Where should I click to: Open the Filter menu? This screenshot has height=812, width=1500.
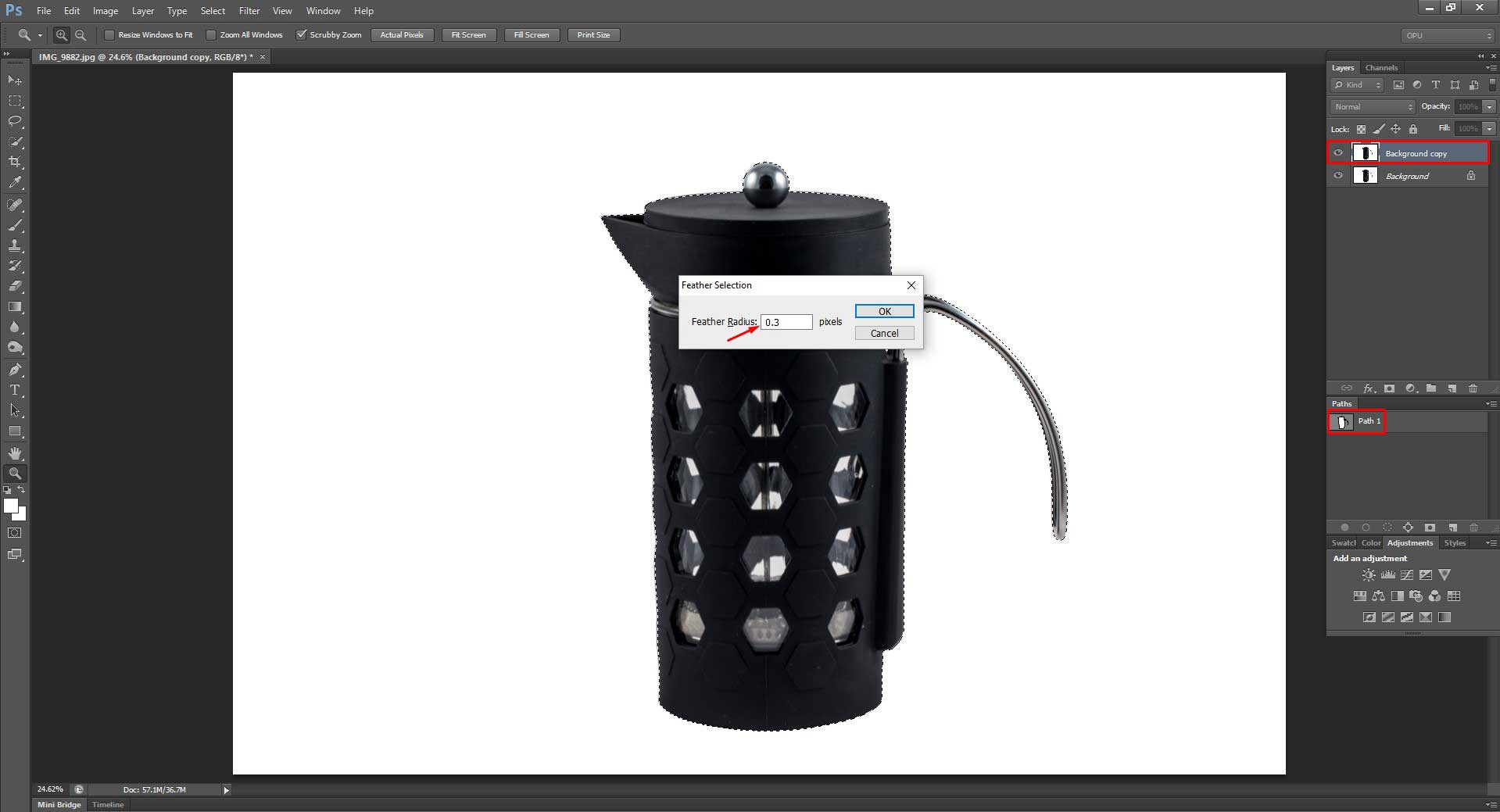[x=249, y=10]
